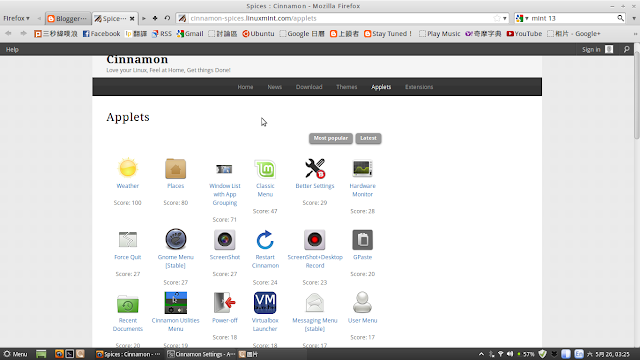Close the Spices browser tab
Screen dimensions: 640x360
point(132,18)
